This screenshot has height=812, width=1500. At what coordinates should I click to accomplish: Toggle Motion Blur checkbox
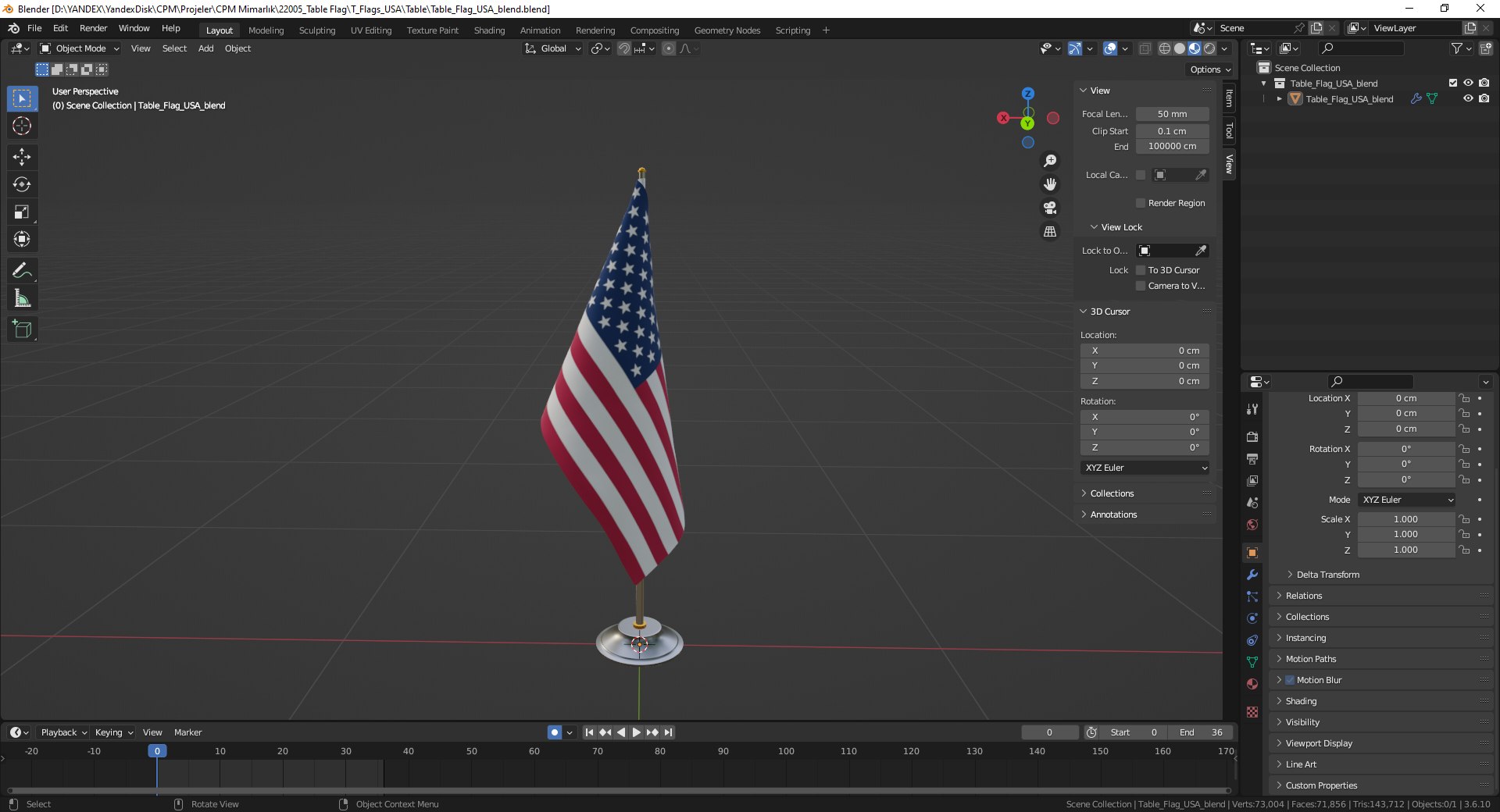[1290, 680]
